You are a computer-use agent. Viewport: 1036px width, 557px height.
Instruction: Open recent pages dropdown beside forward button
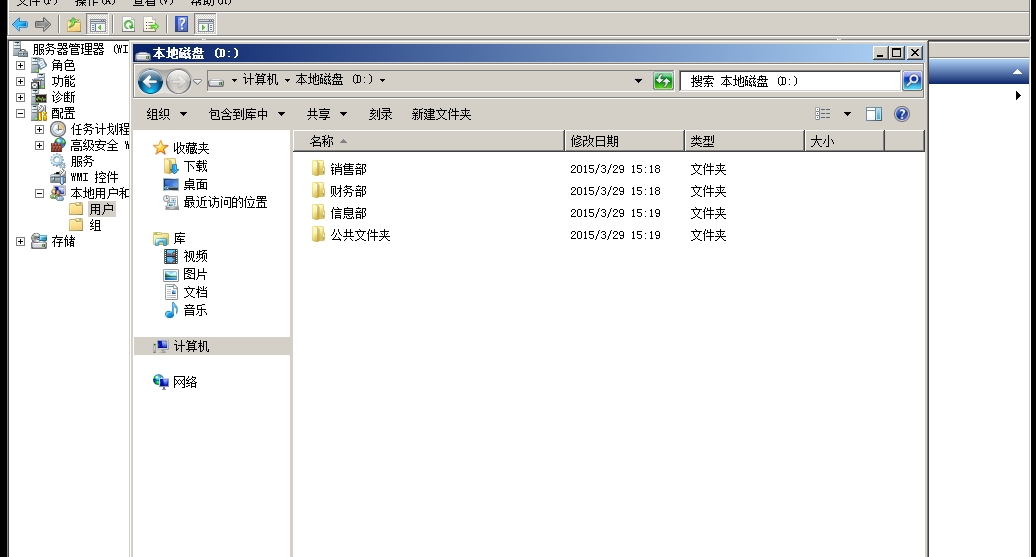[197, 82]
